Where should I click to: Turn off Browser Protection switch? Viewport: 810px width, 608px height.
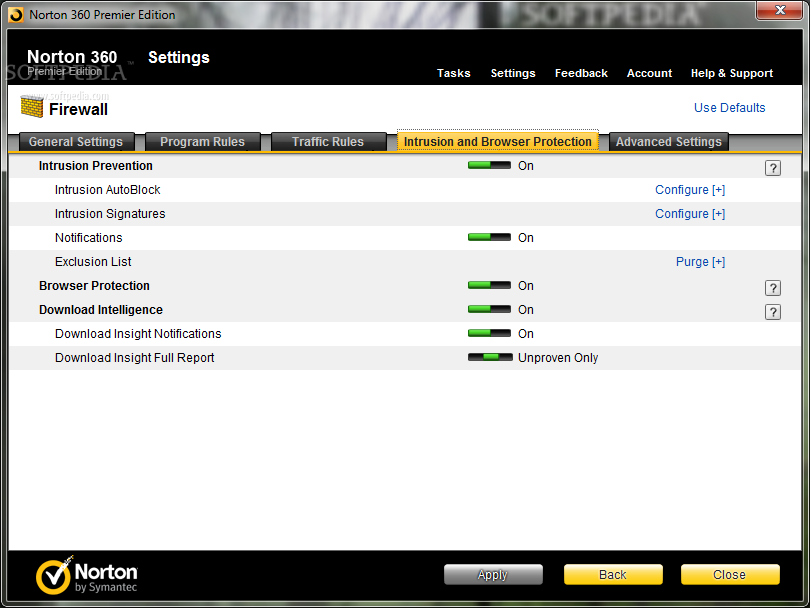pyautogui.click(x=489, y=285)
